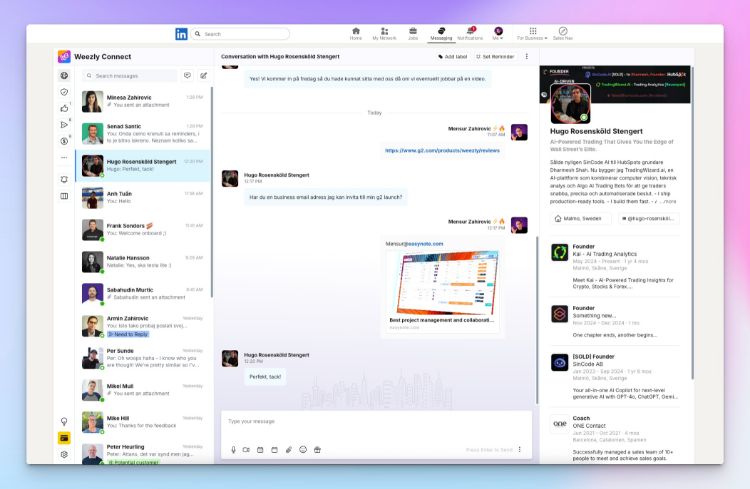
Task: Click the yellow card icon in sidebar
Action: pos(64,438)
